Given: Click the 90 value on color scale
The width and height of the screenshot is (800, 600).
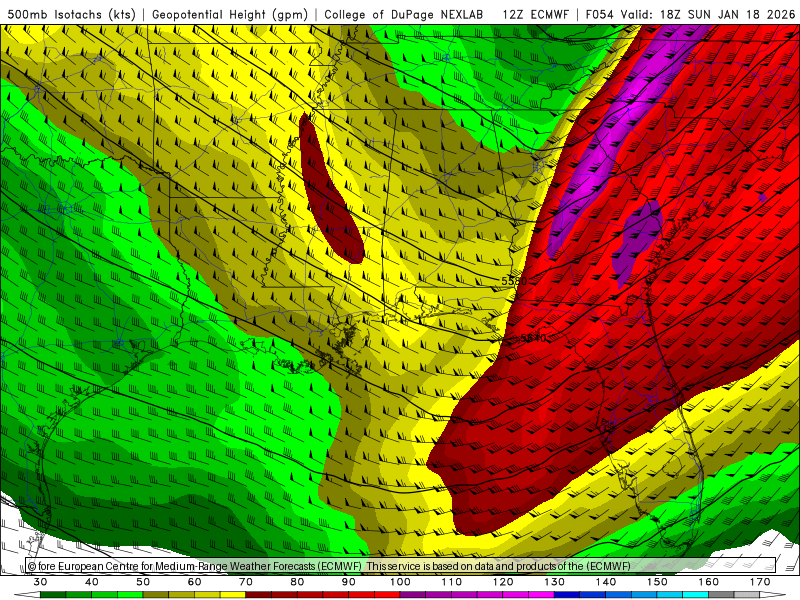Looking at the screenshot, I should 349,582.
